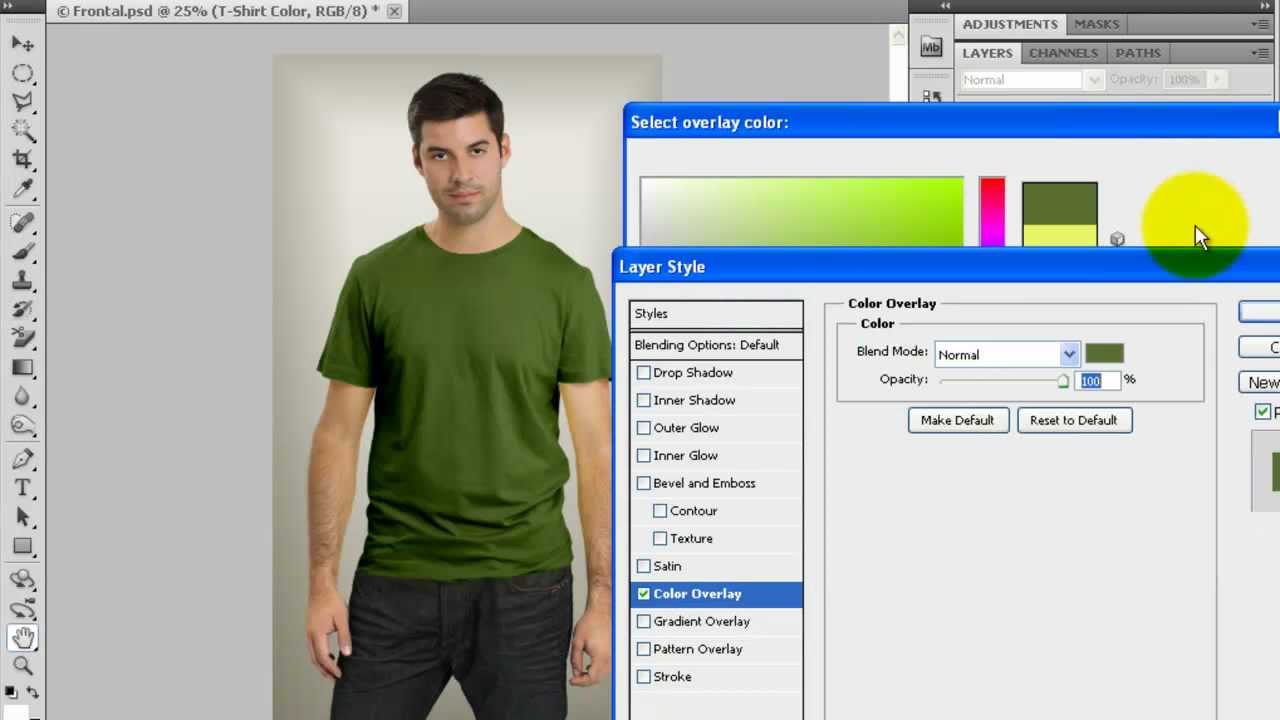The image size is (1280, 720).
Task: Click the New Style button
Action: (x=1260, y=383)
